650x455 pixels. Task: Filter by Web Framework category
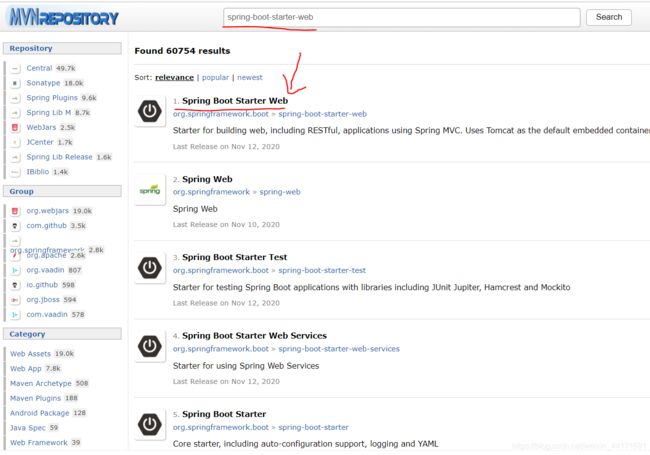pos(39,443)
